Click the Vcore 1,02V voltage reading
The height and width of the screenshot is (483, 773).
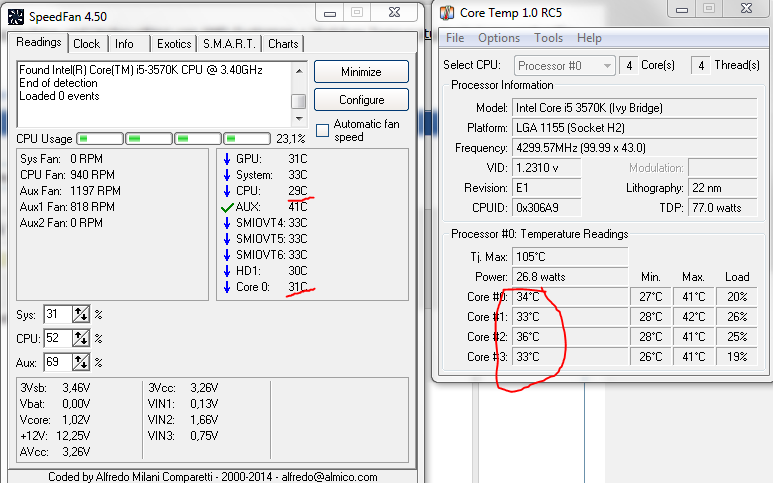tap(55, 420)
